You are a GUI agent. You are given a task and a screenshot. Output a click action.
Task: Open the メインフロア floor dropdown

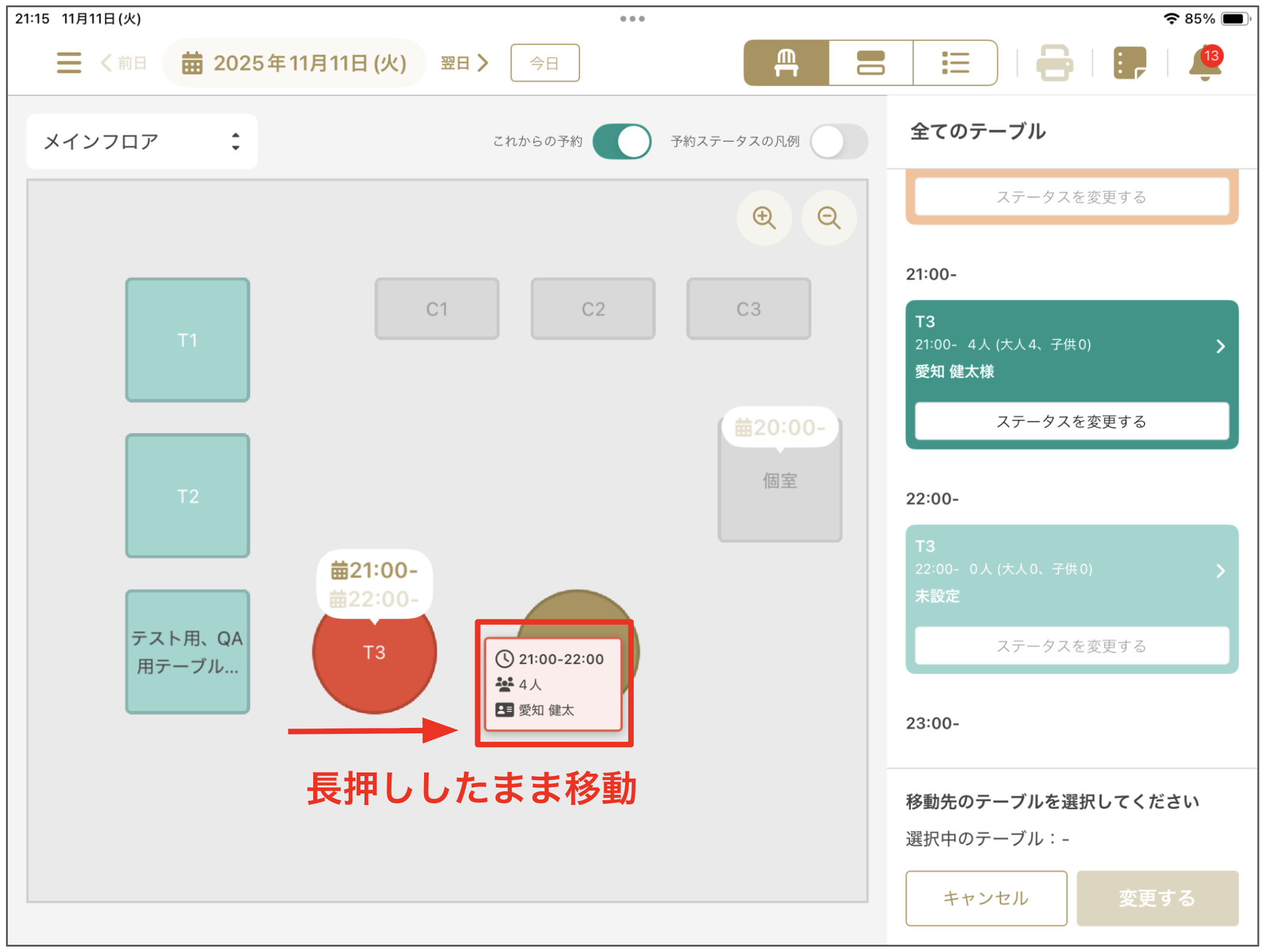click(x=142, y=142)
